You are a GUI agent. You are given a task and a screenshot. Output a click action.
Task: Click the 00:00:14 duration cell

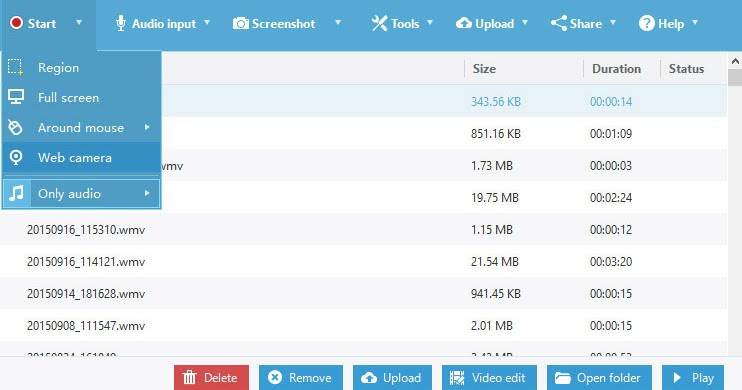pyautogui.click(x=611, y=101)
